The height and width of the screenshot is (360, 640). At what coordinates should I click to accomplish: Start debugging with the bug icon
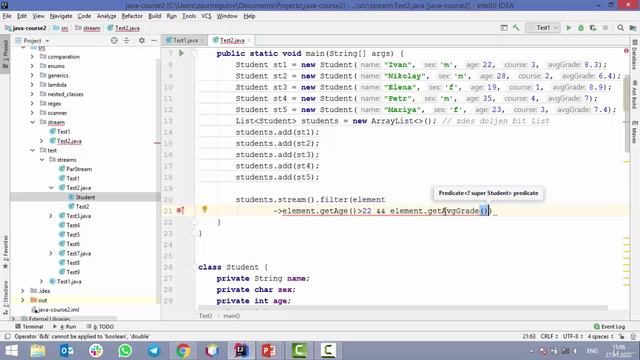(x=581, y=28)
